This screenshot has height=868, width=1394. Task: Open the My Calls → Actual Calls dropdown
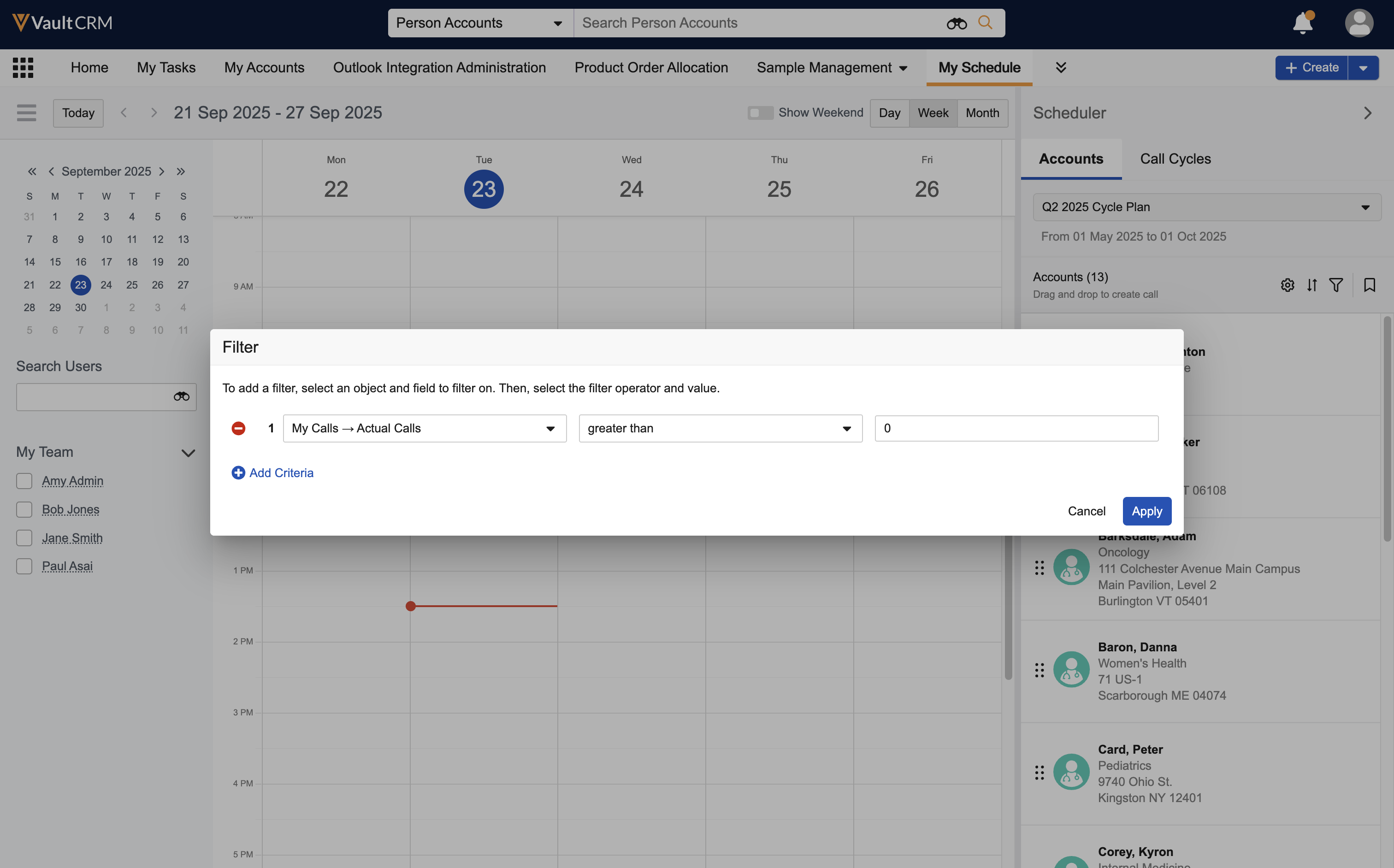424,428
